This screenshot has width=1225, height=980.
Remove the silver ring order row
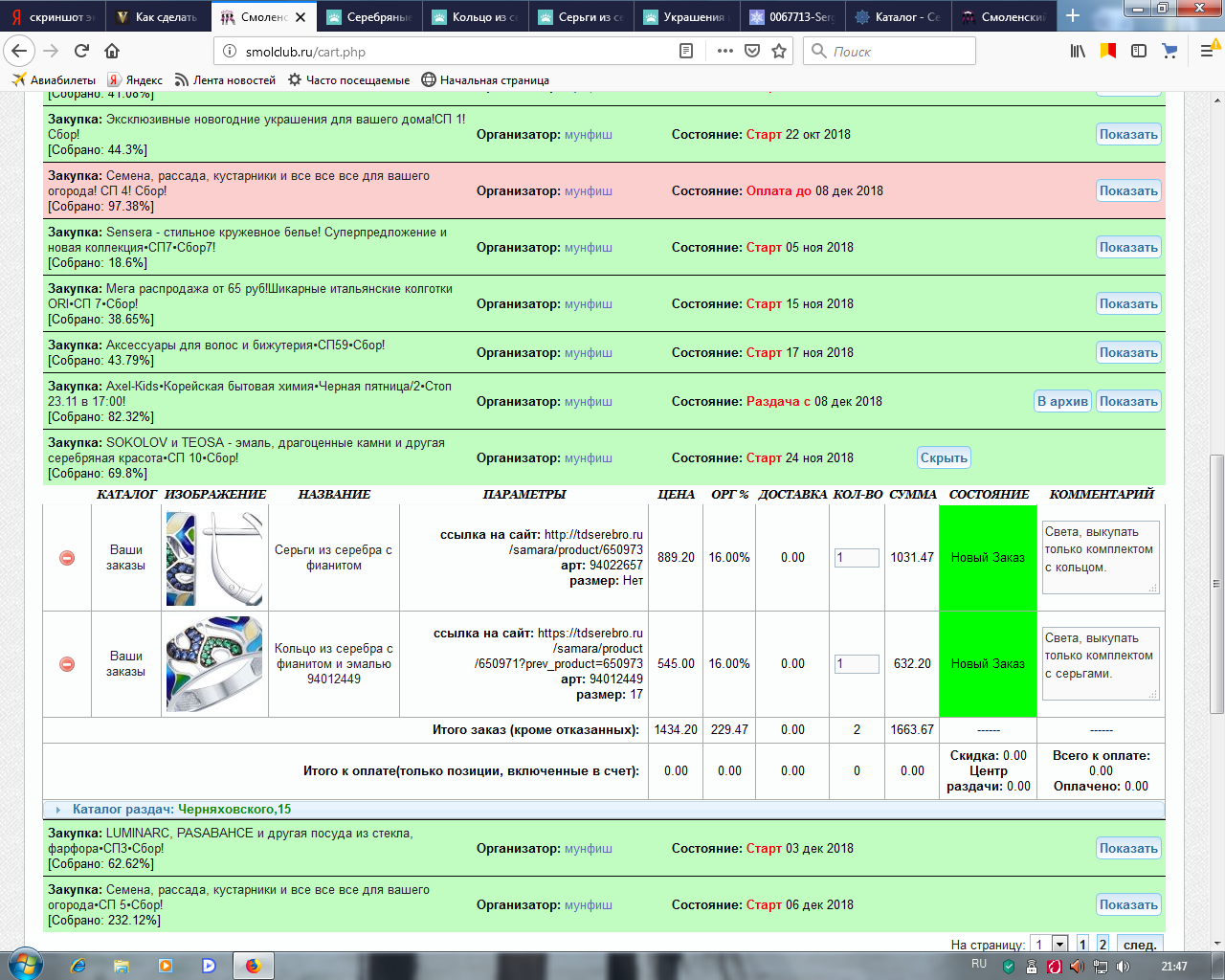(x=67, y=663)
